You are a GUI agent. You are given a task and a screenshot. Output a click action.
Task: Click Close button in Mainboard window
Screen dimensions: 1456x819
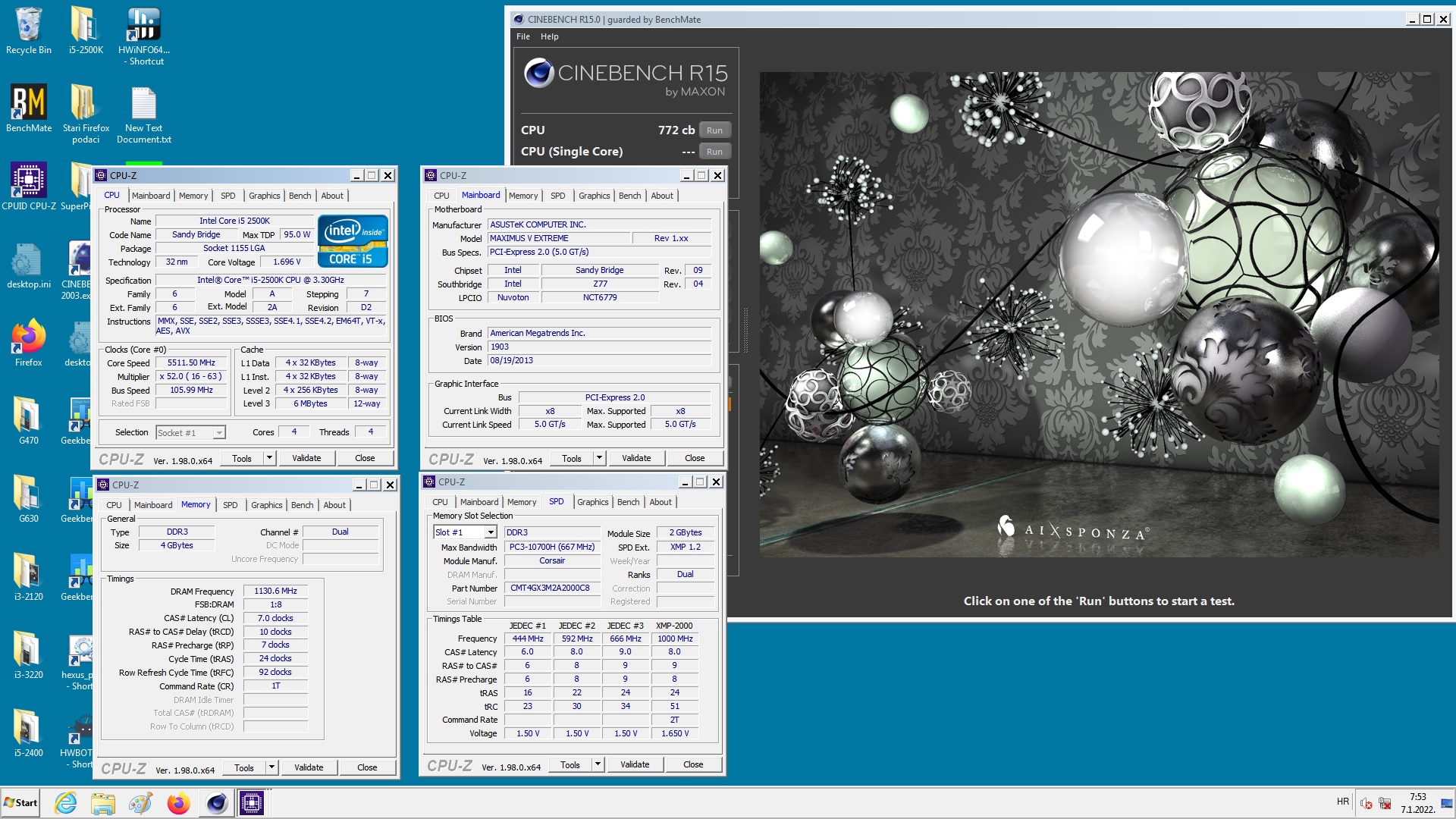pos(695,458)
